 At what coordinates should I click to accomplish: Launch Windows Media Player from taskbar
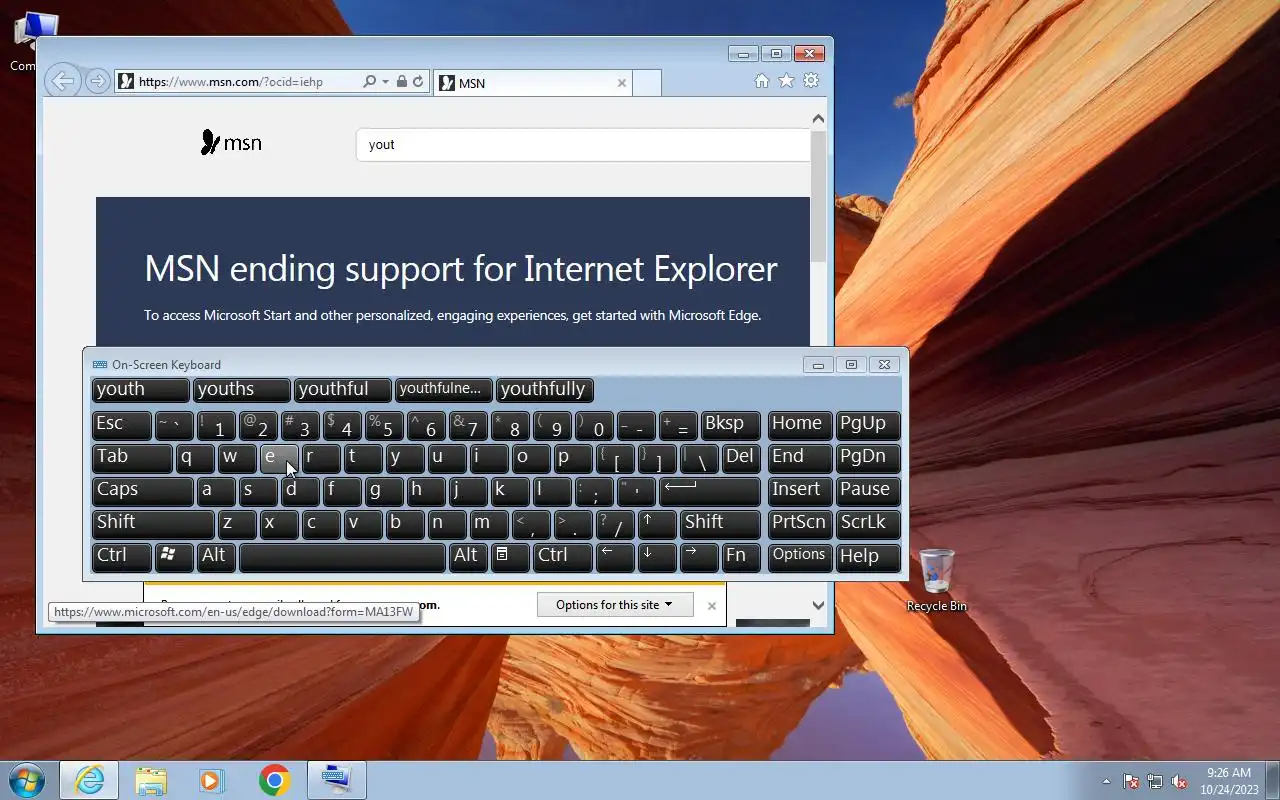(x=212, y=780)
